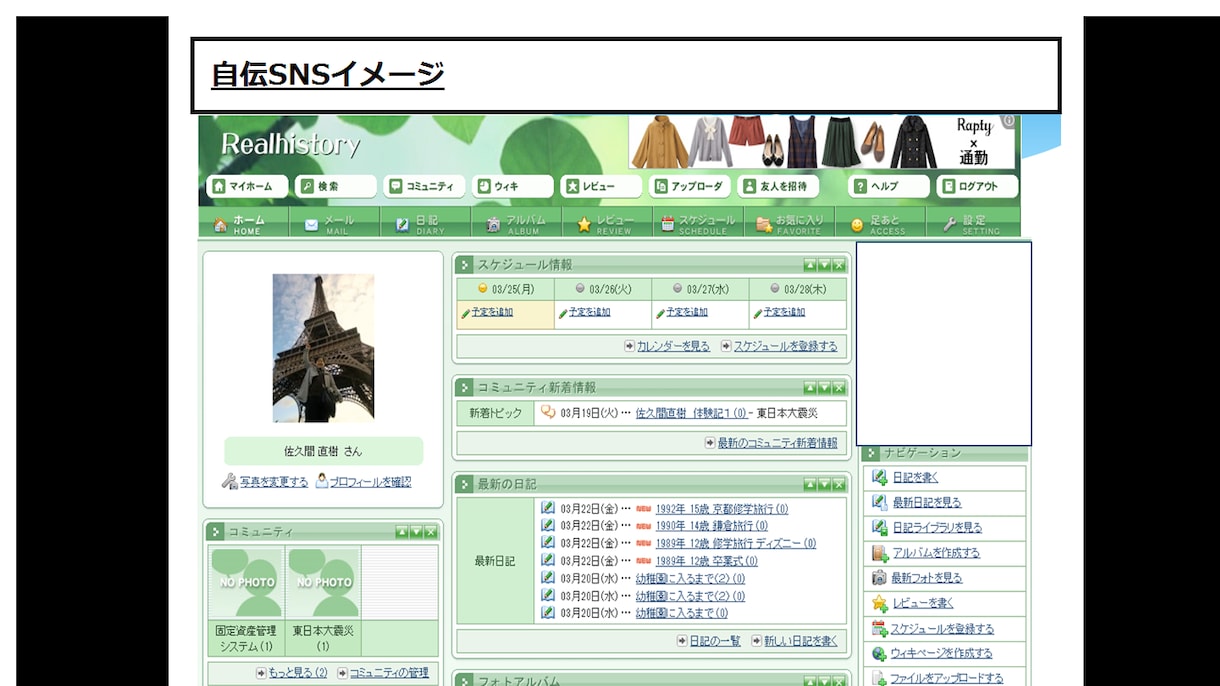Click the Eiffel Tower profile photo
The height and width of the screenshot is (686, 1220).
pos(323,348)
